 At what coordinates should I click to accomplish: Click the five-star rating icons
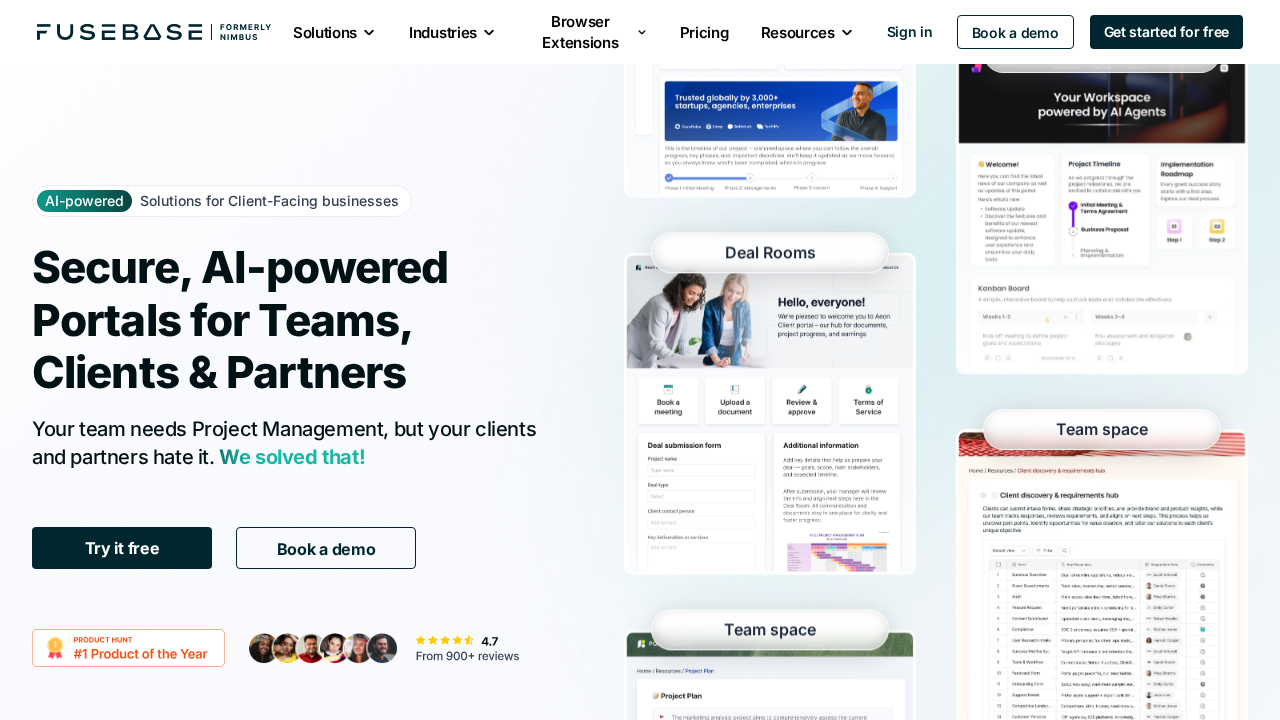pos(445,640)
